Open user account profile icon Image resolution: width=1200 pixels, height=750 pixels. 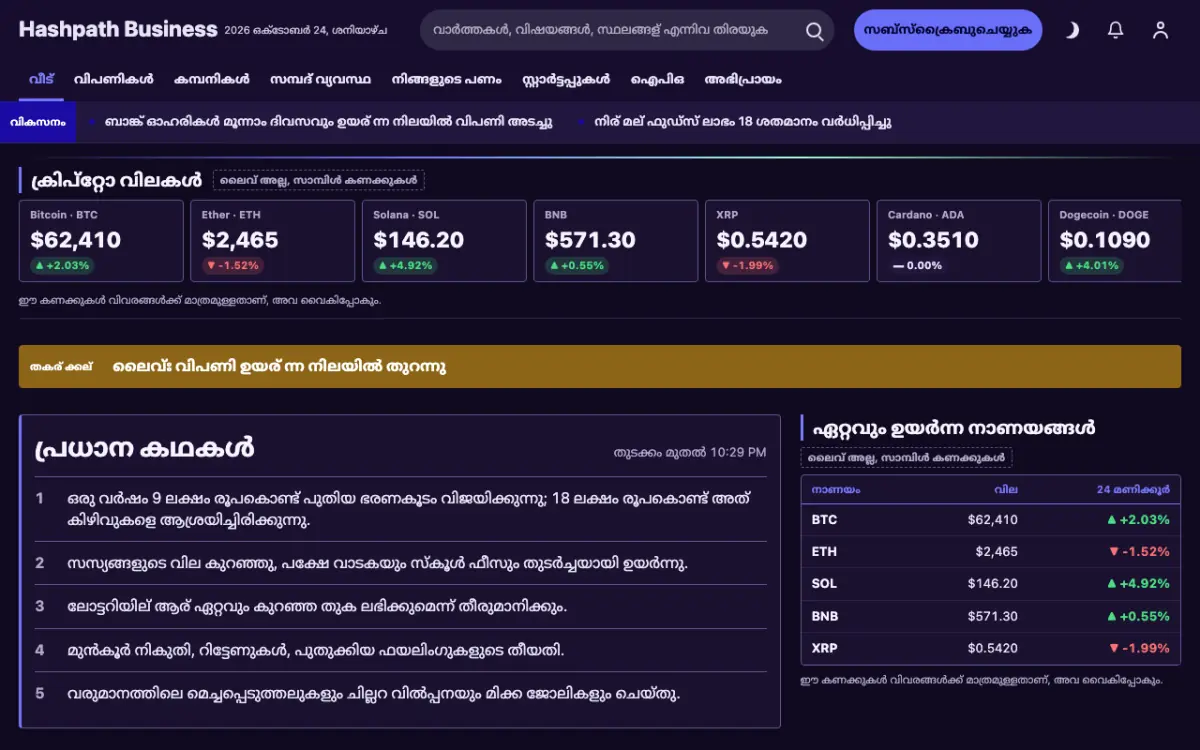point(1160,30)
